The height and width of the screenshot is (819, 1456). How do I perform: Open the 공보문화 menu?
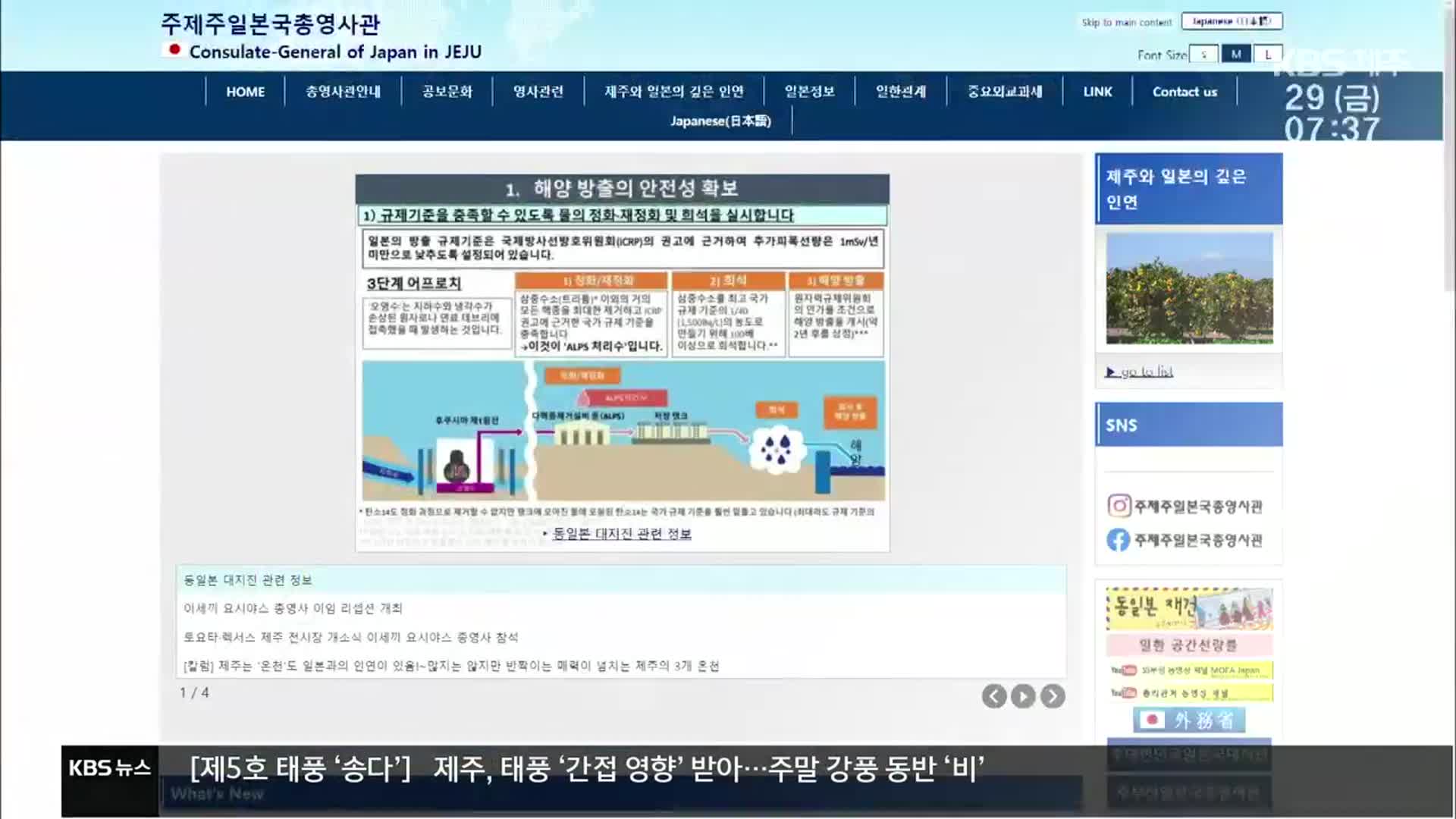click(x=447, y=92)
